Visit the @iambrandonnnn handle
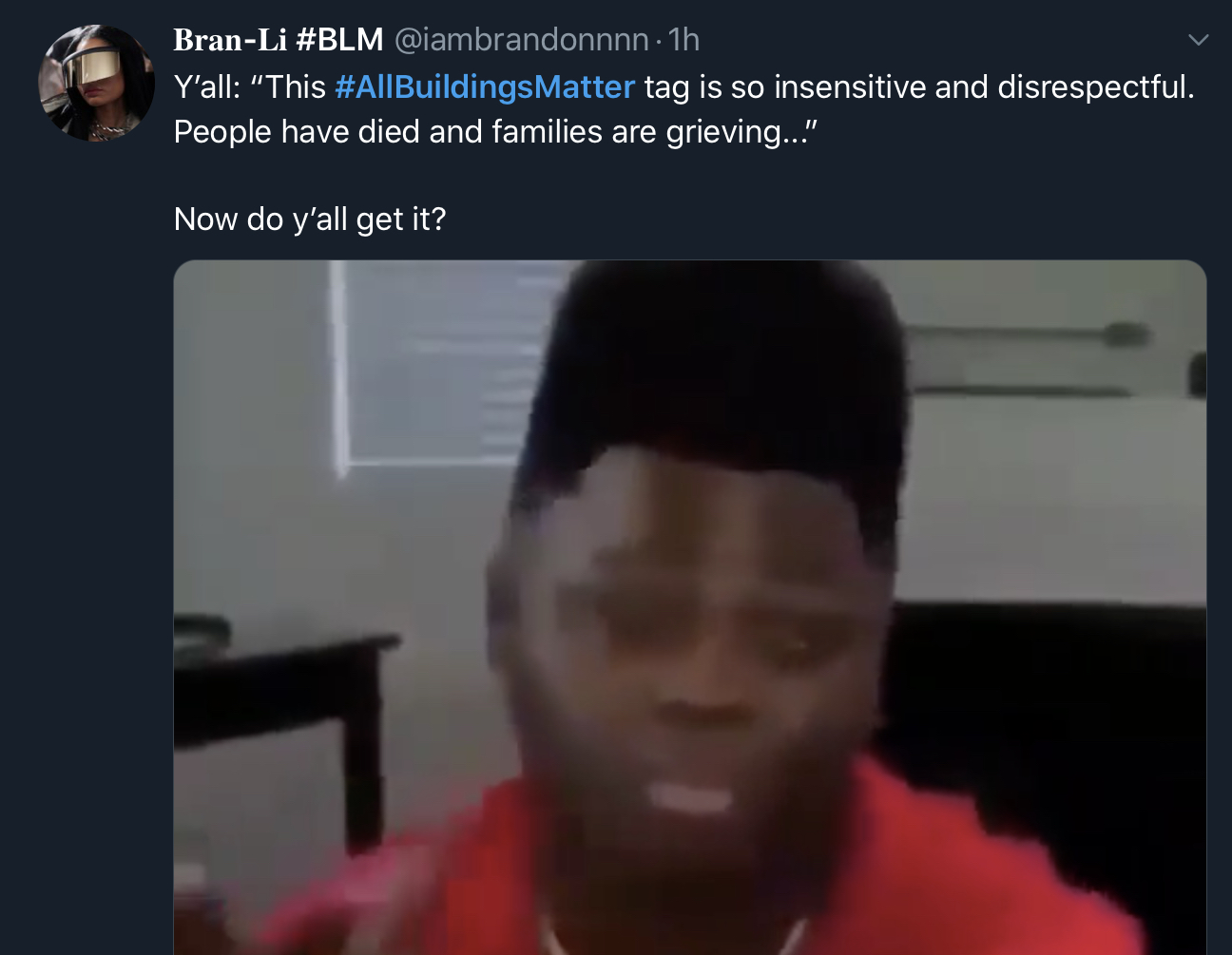The width and height of the screenshot is (1232, 955). tap(522, 40)
